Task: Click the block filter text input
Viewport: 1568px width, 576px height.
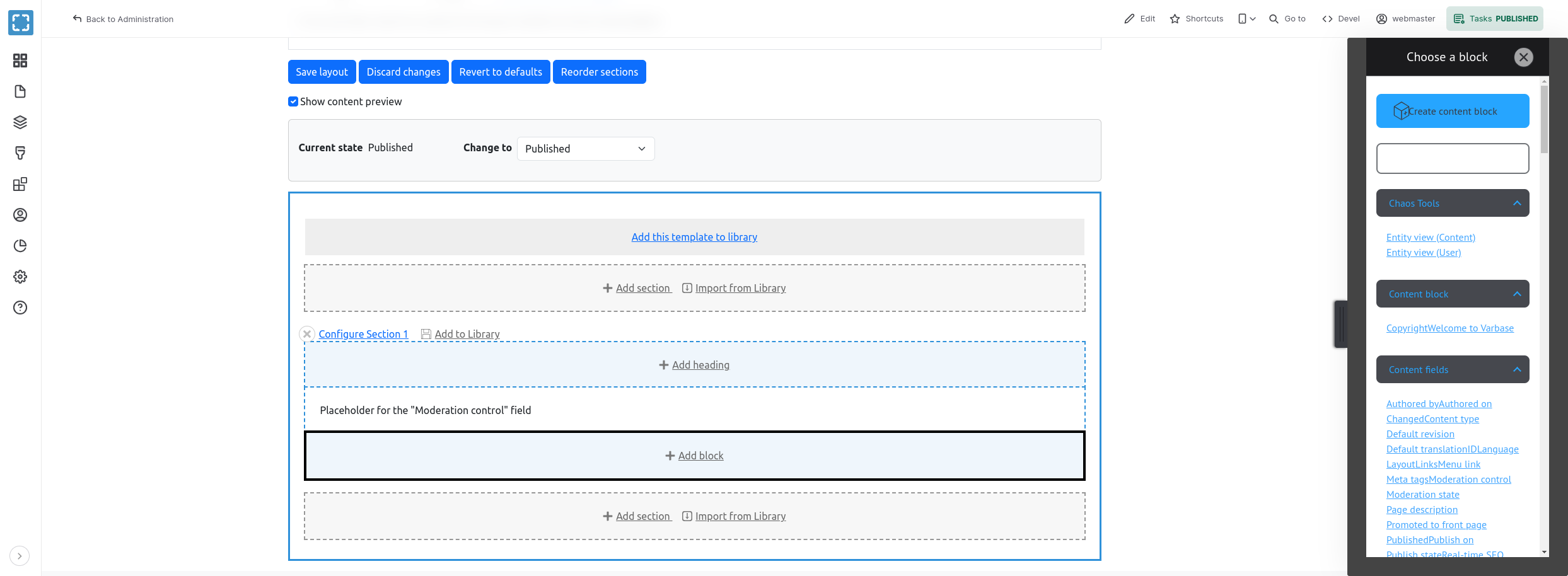Action: (x=1453, y=158)
